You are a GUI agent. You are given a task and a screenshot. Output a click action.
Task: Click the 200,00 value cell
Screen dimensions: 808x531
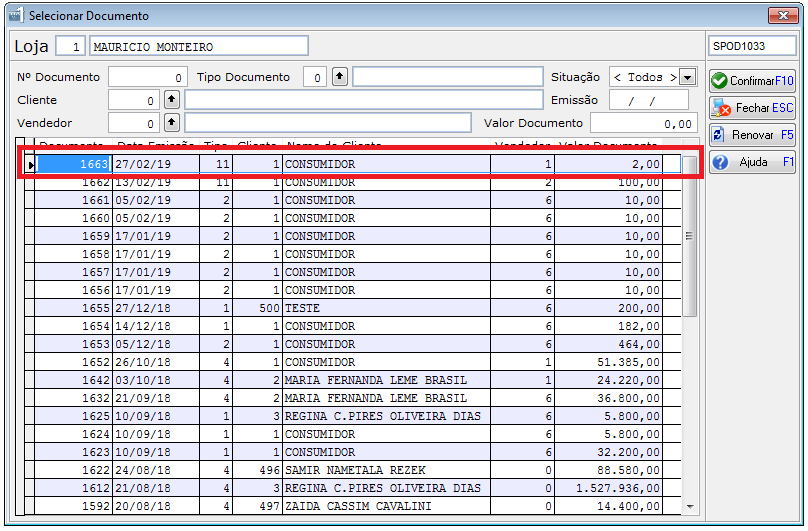point(609,308)
